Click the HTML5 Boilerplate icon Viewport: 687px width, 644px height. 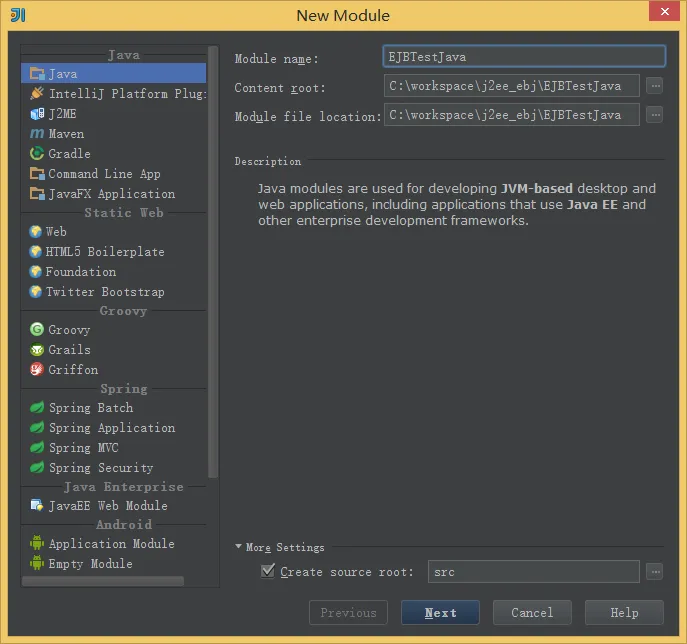[x=35, y=251]
